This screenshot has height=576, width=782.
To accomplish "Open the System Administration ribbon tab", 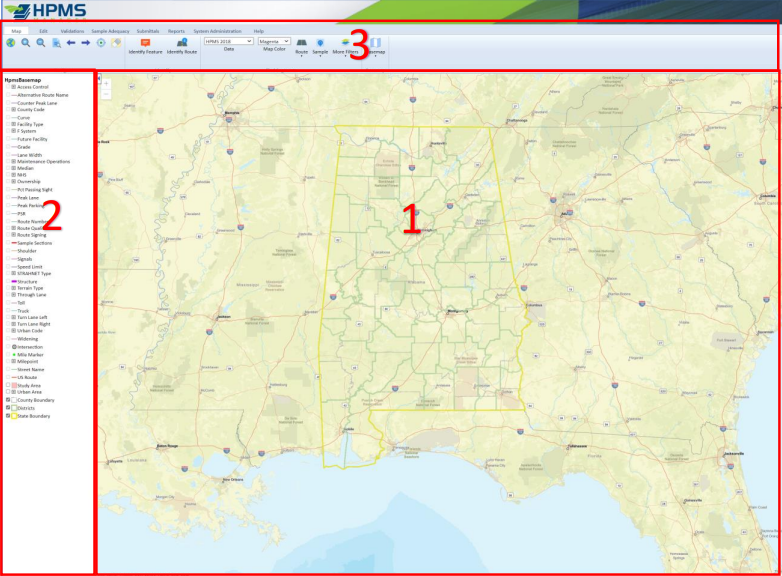I will click(217, 31).
